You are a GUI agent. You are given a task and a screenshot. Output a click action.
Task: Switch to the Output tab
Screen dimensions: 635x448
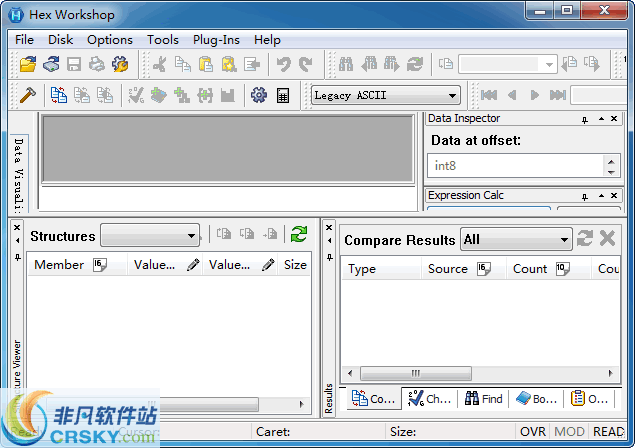pyautogui.click(x=589, y=399)
